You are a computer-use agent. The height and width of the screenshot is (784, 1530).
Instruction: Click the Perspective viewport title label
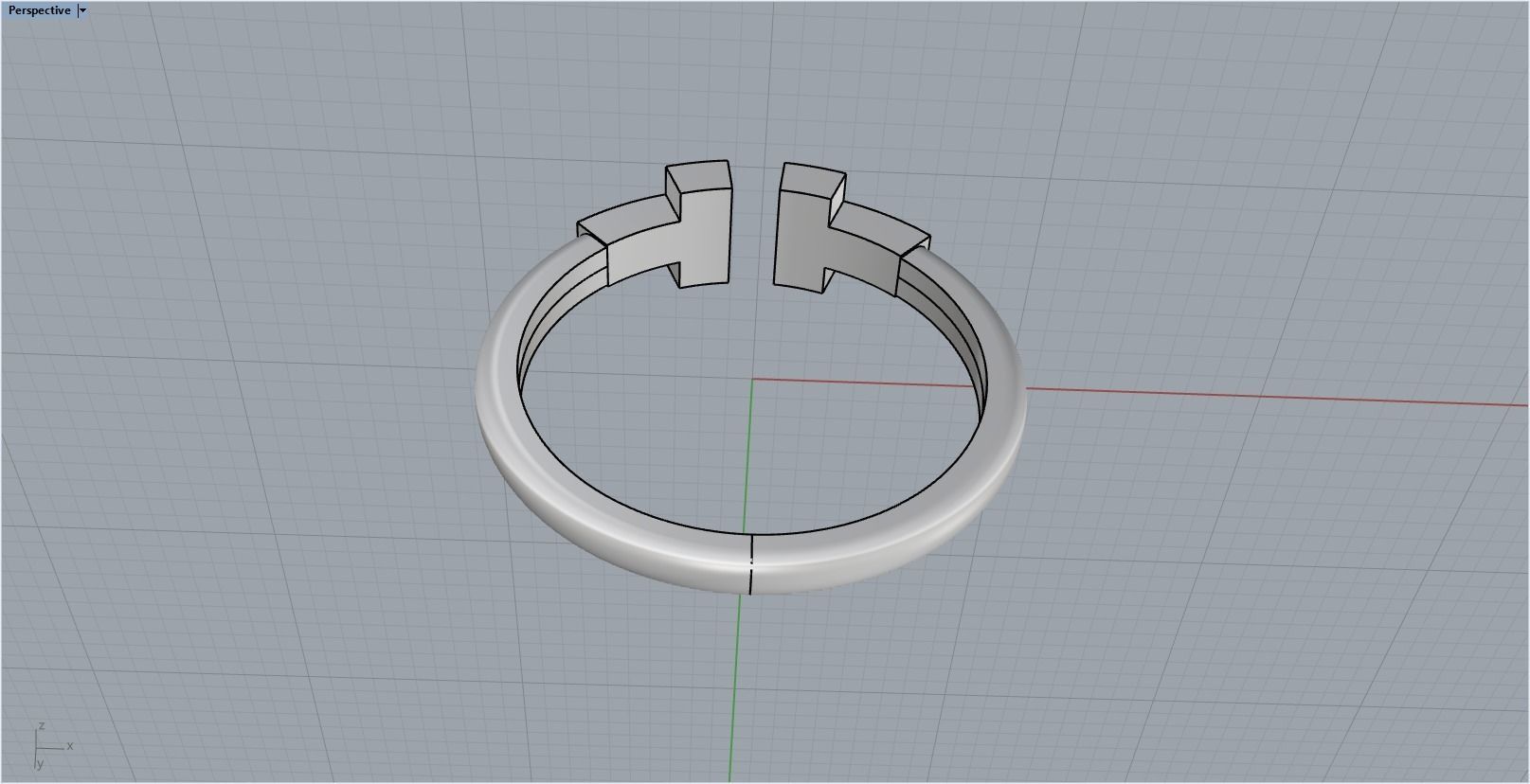coord(39,10)
